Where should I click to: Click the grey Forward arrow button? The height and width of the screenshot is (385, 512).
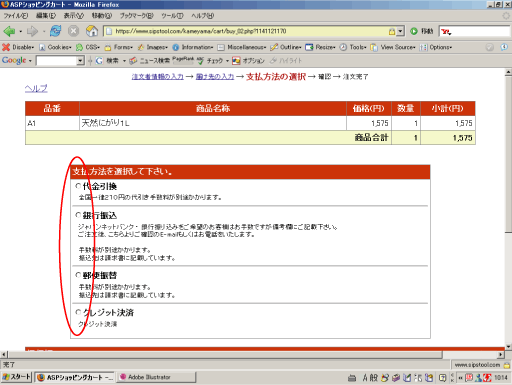tap(32, 31)
